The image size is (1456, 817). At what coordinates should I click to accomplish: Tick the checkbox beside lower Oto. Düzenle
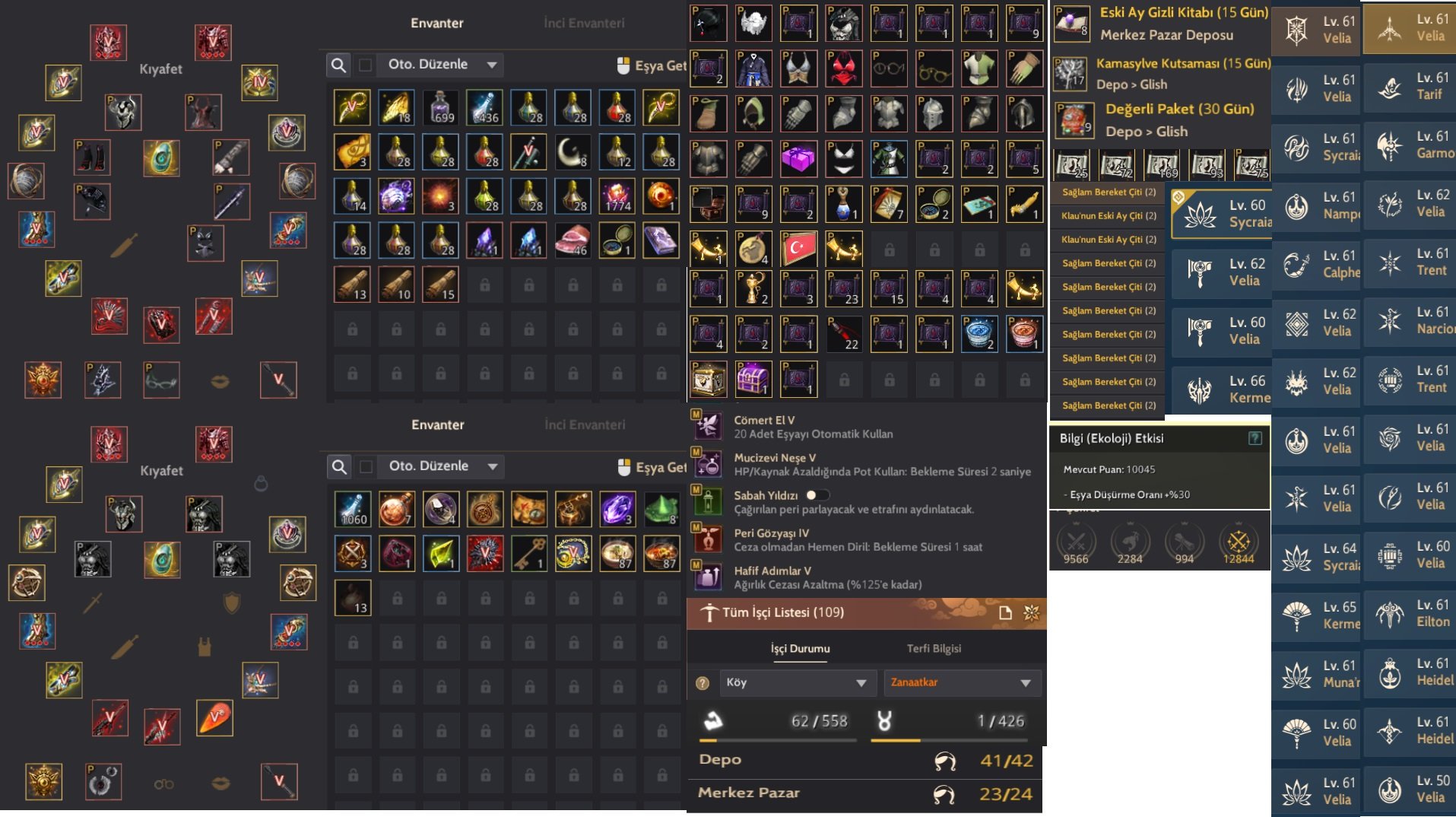[x=366, y=467]
